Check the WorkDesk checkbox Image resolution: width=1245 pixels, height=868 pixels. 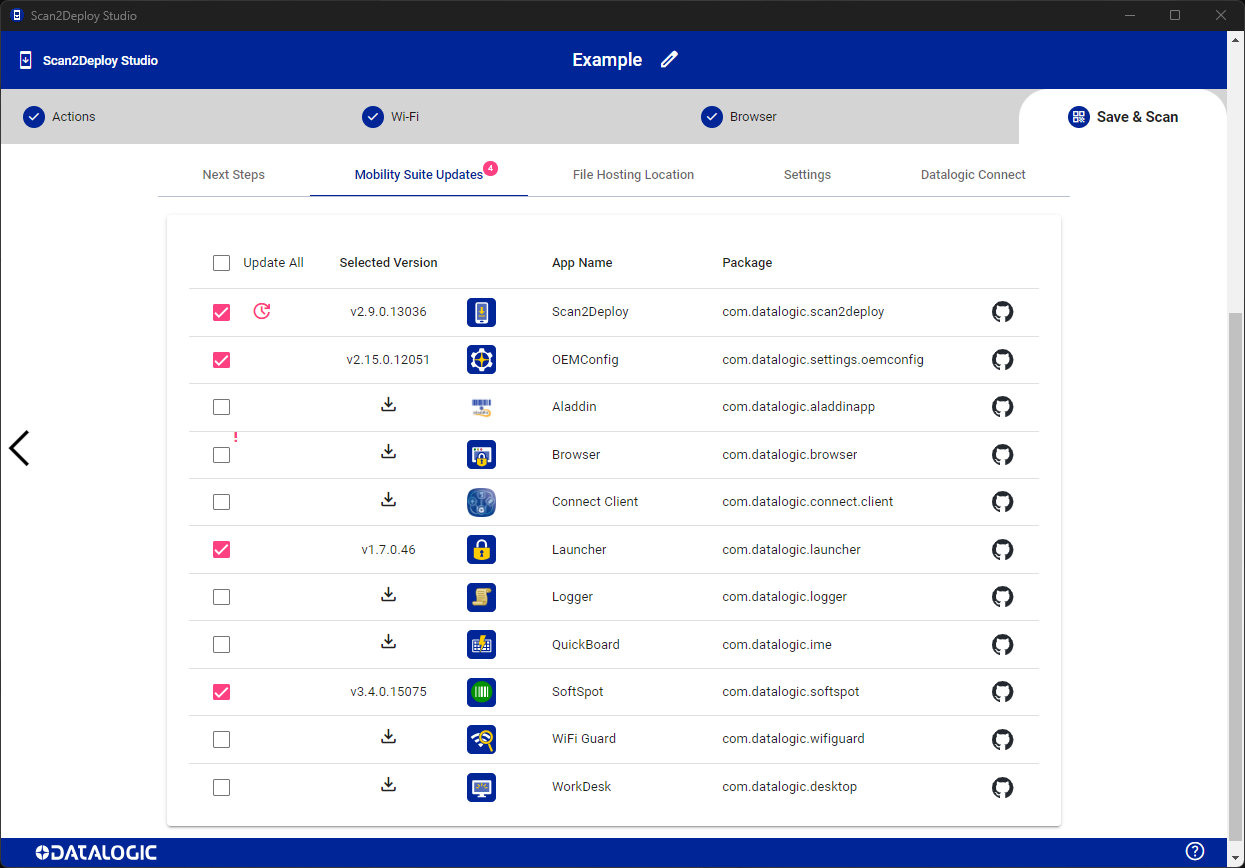coord(221,787)
